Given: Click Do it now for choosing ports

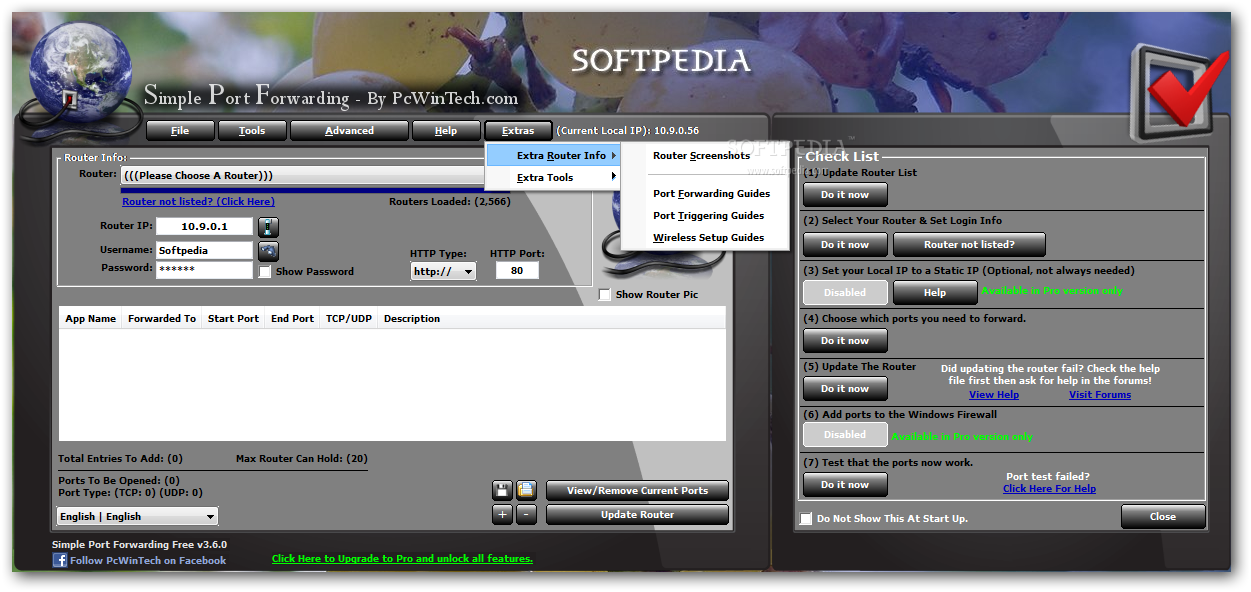Looking at the screenshot, I should coord(845,341).
